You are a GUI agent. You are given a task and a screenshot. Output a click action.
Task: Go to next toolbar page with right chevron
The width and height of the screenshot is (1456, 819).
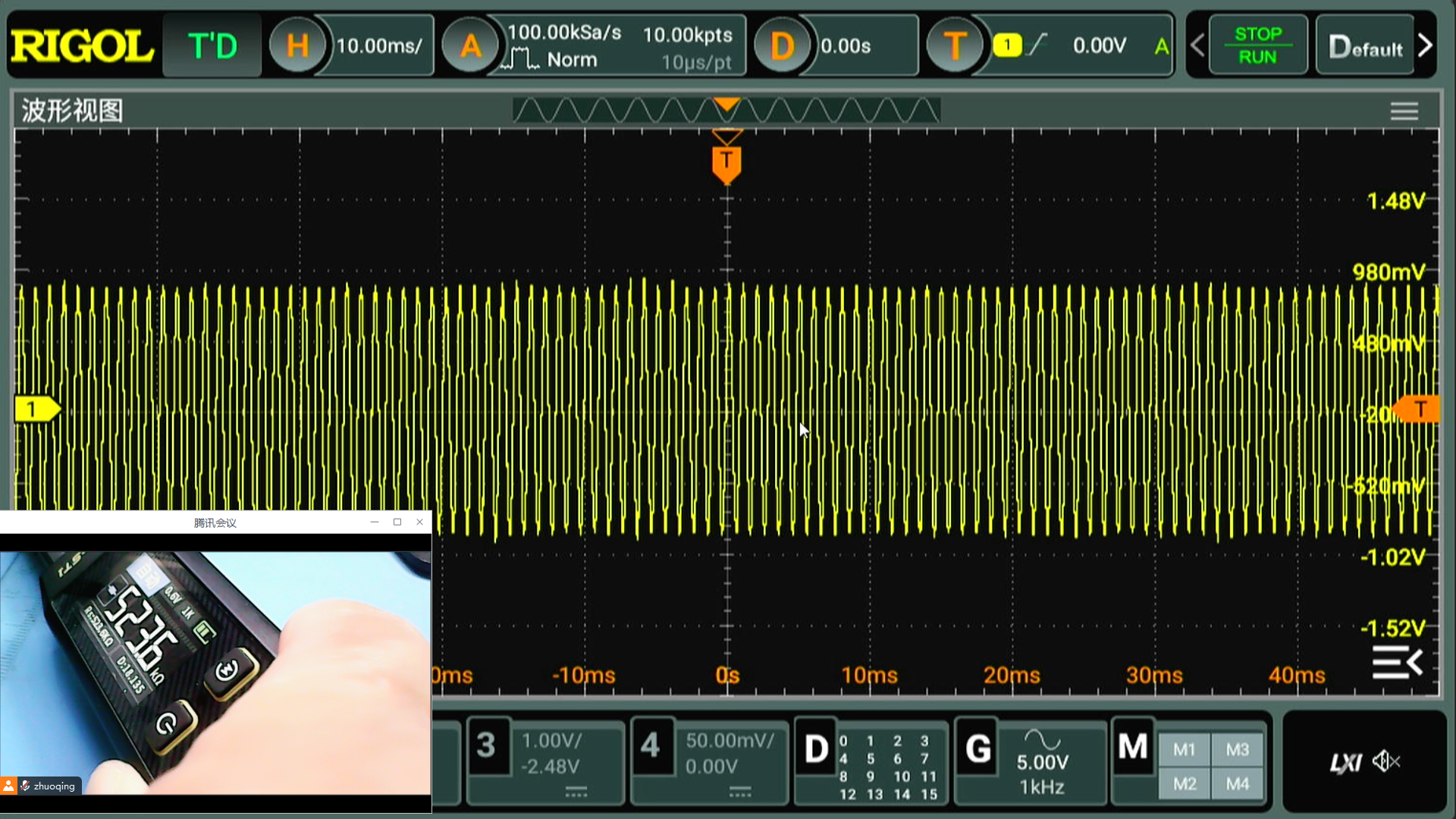1426,45
